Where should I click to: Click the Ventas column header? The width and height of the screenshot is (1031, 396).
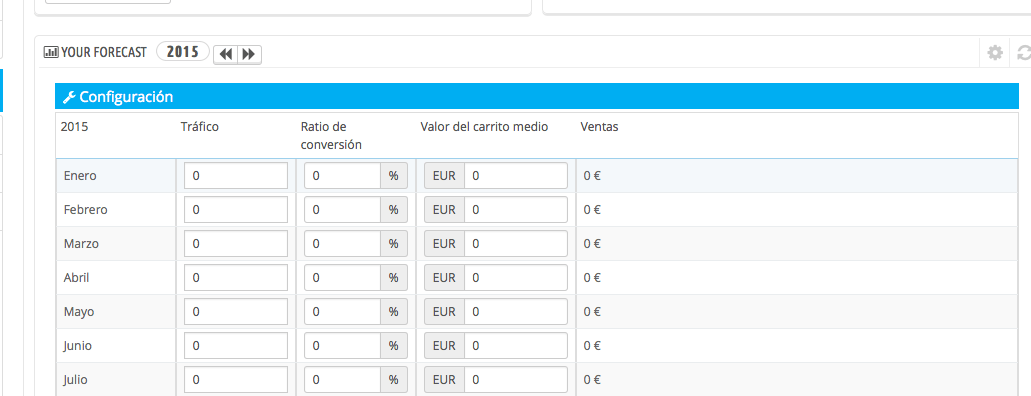click(x=599, y=127)
